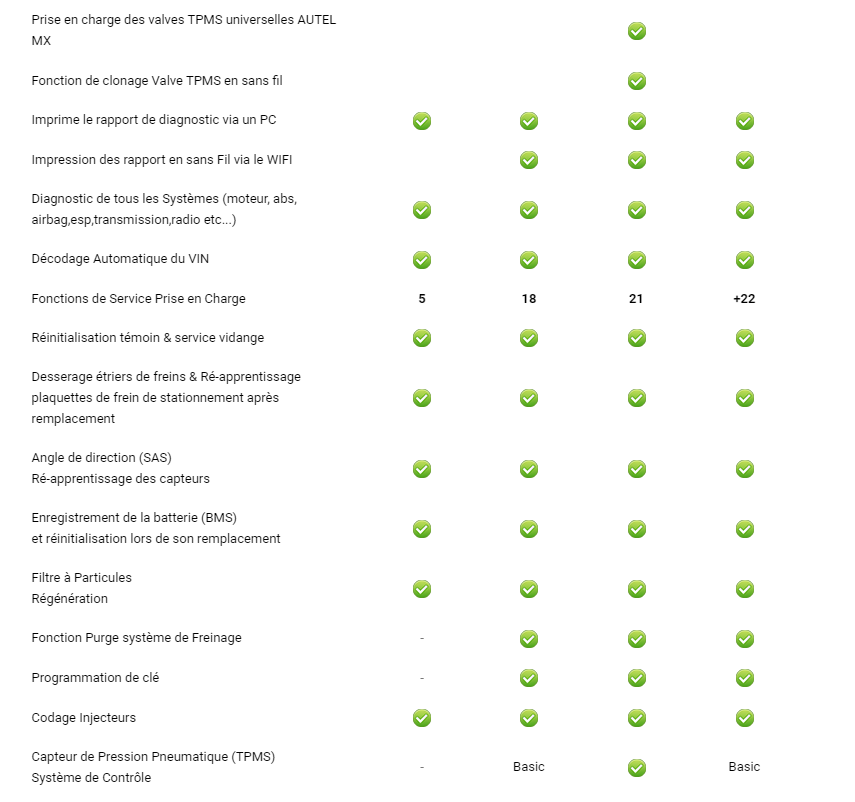Click the '21' service functions value
The width and height of the screenshot is (855, 802).
point(637,299)
